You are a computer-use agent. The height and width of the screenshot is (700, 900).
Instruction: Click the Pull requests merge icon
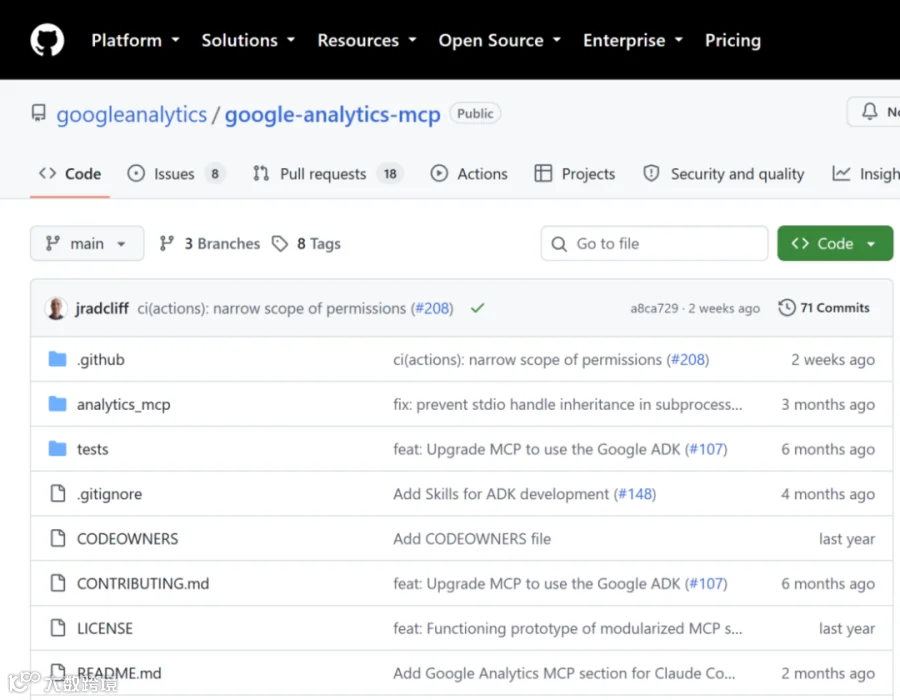(261, 173)
